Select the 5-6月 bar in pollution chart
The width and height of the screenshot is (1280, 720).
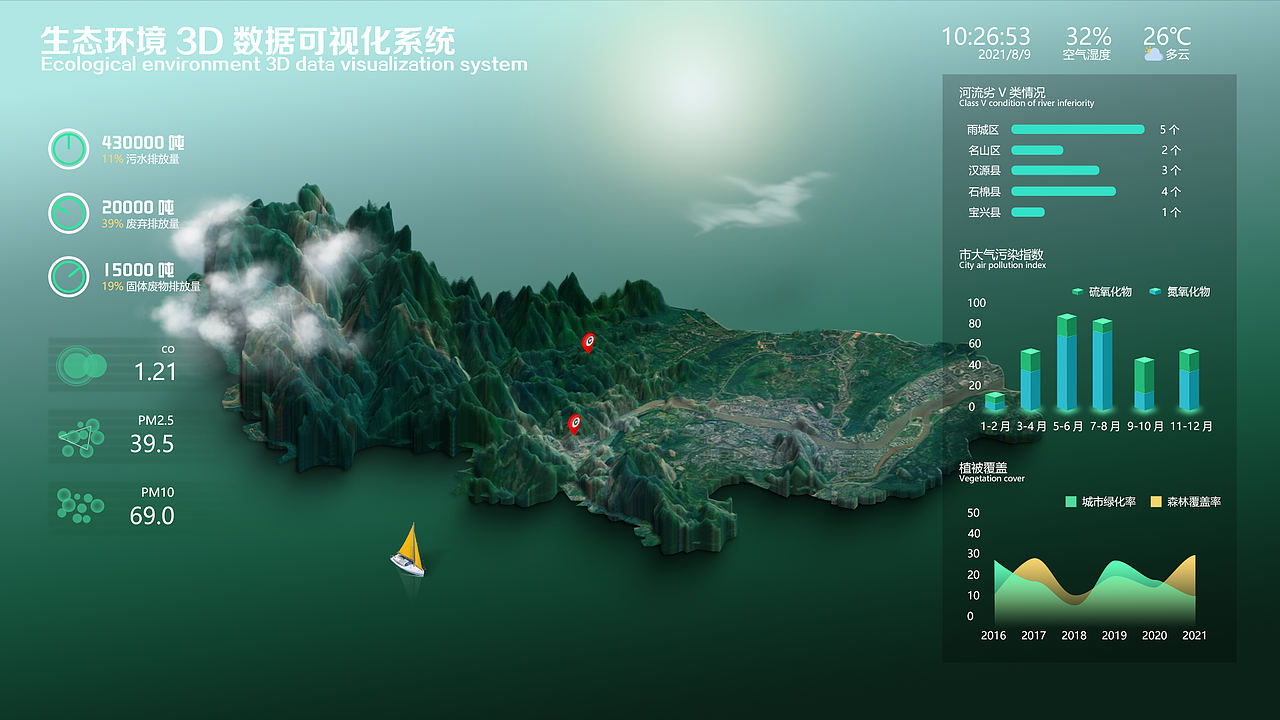[x=1066, y=360]
